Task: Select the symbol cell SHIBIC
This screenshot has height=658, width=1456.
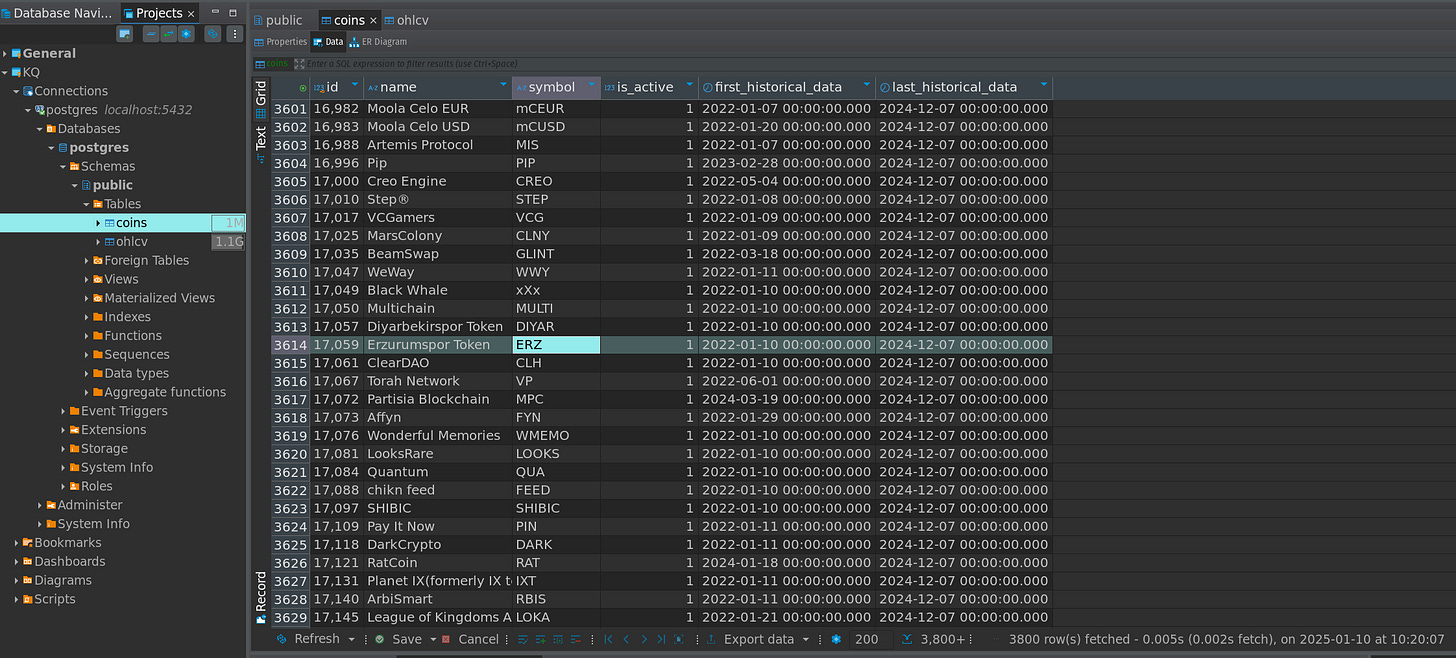Action: (x=556, y=508)
